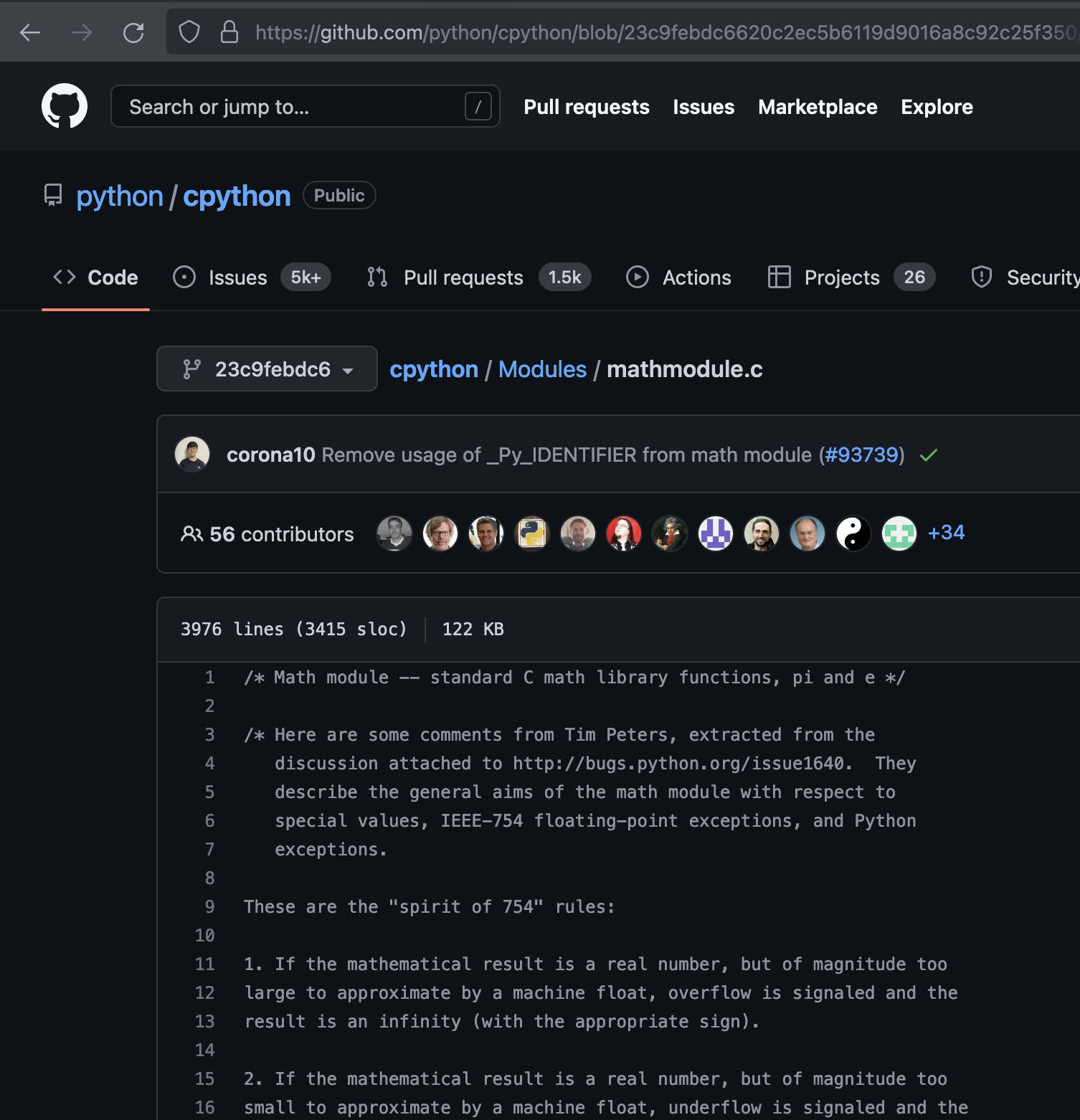Click the Python logo contributor avatar

(532, 533)
